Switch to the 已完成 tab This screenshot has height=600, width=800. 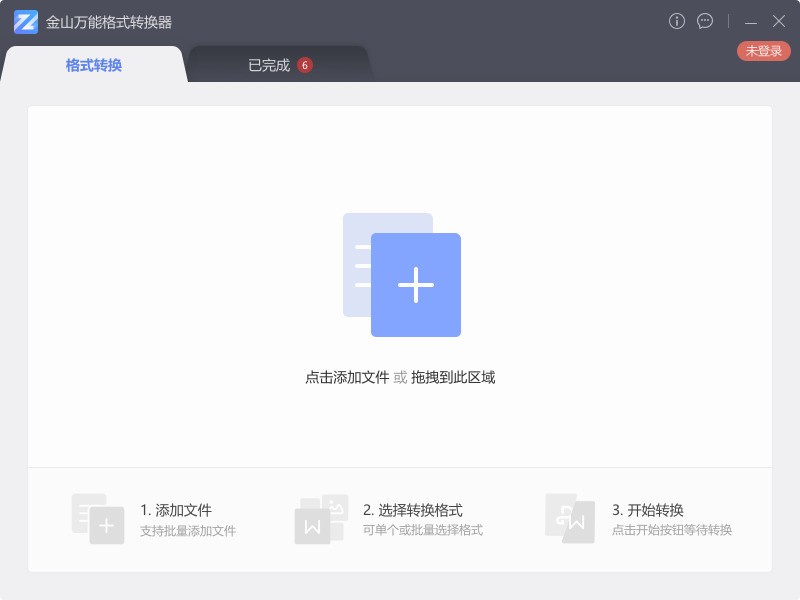pyautogui.click(x=280, y=65)
